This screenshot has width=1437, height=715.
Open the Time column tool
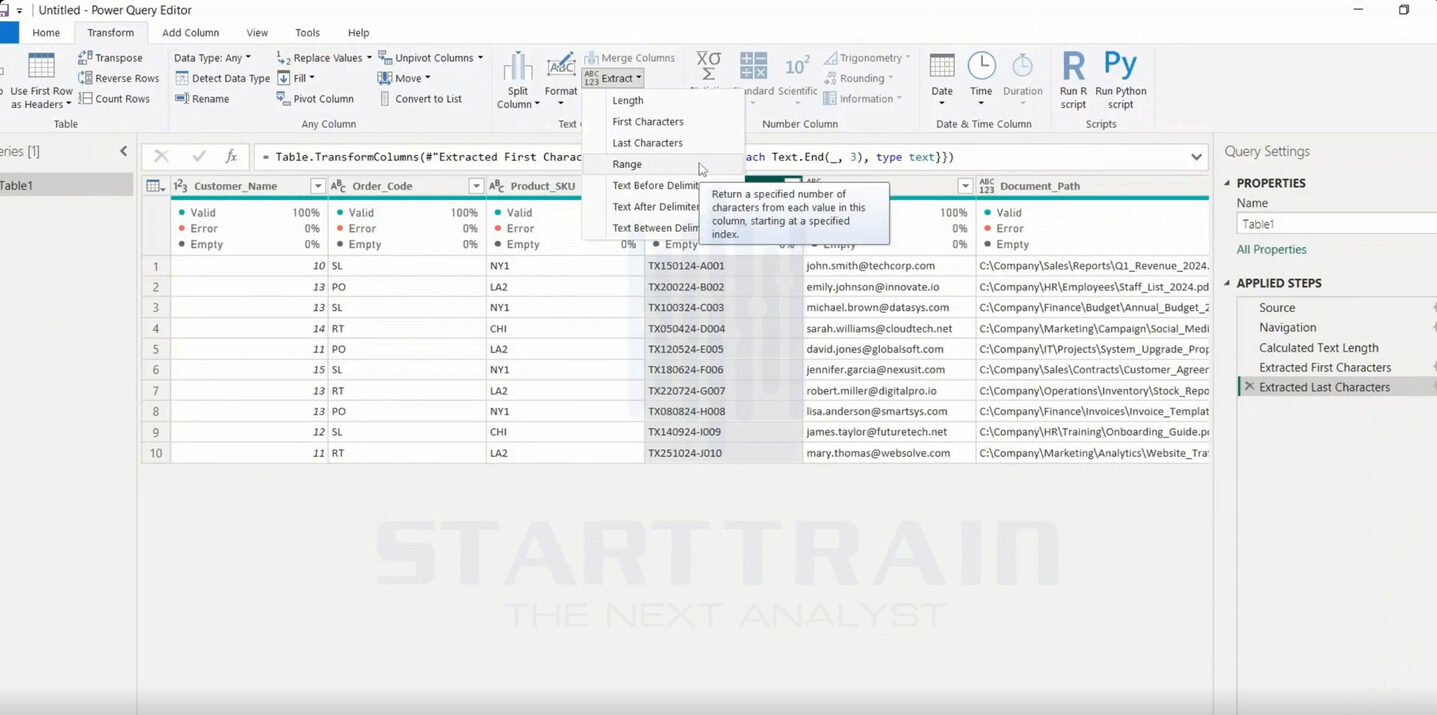981,80
